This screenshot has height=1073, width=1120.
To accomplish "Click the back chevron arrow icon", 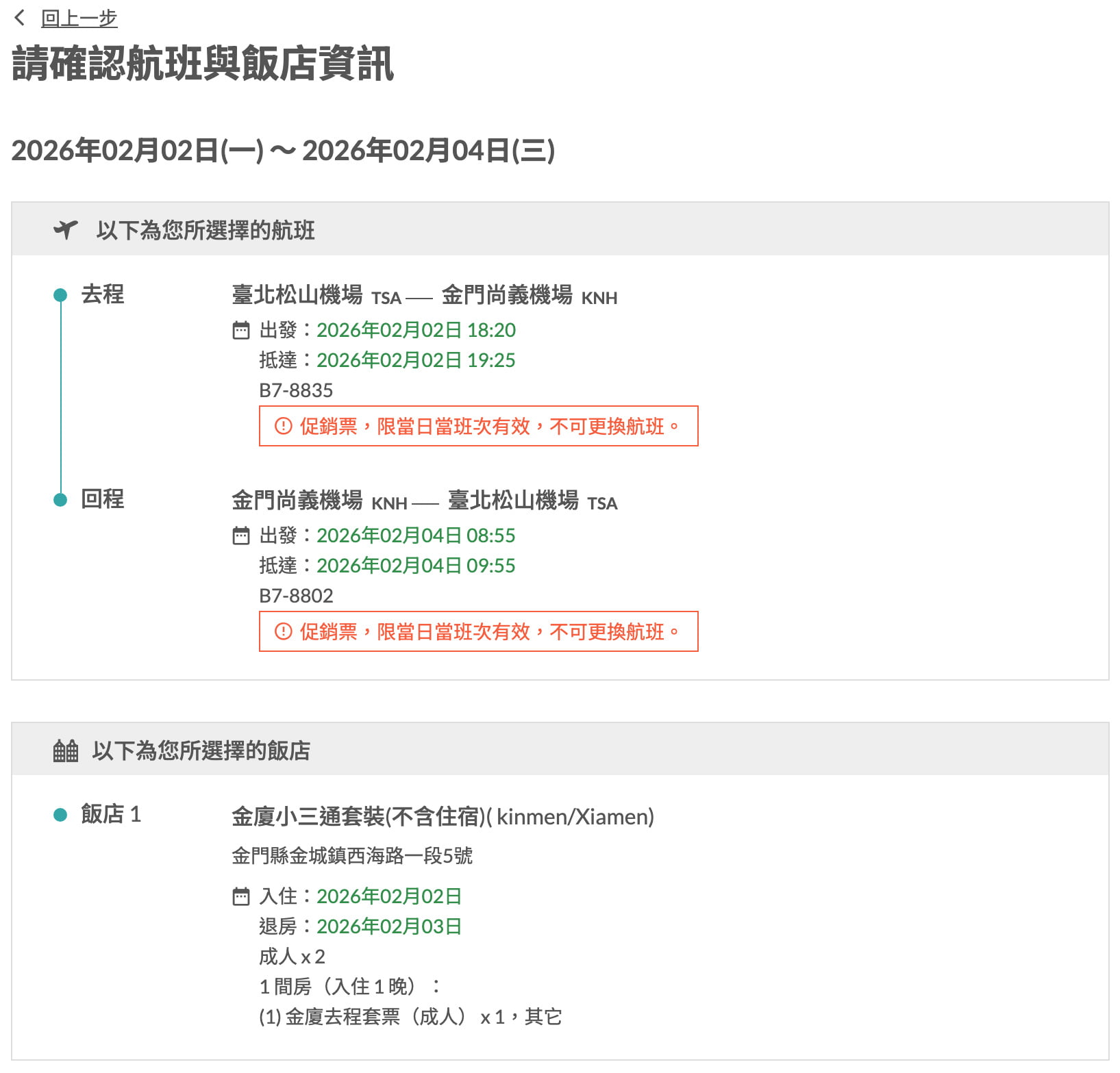I will [20, 18].
